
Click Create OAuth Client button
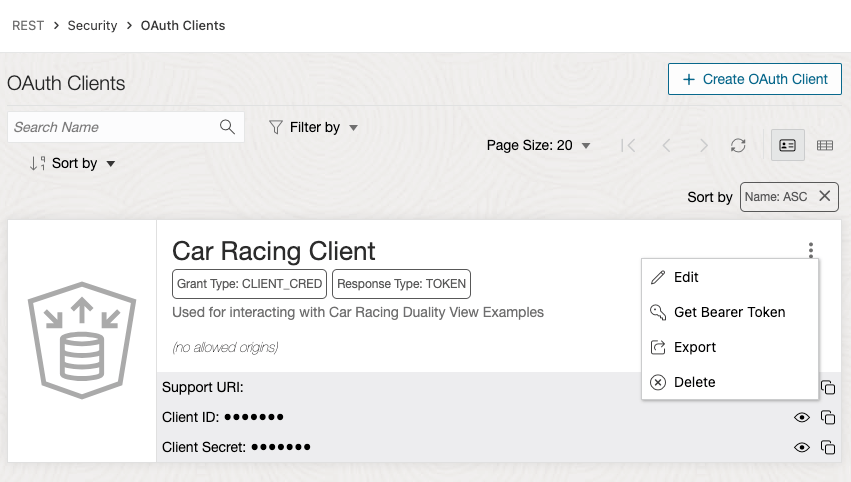click(754, 79)
